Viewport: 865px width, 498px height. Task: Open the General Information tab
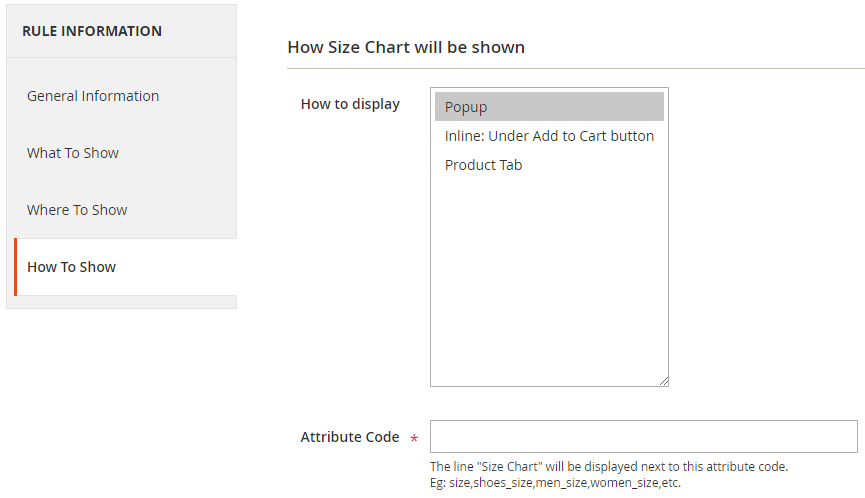click(93, 96)
